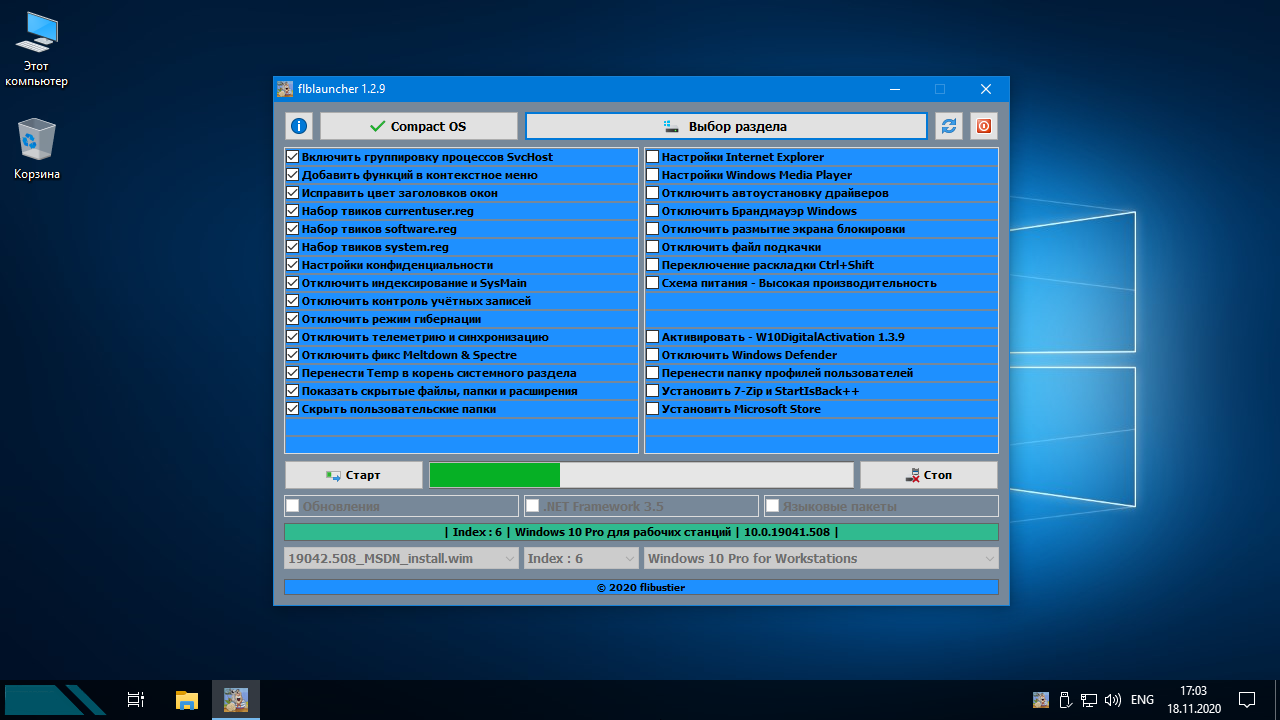This screenshot has height=720, width=1280.
Task: Tick Отключить размытие экрана блокировки
Action: pyautogui.click(x=653, y=229)
